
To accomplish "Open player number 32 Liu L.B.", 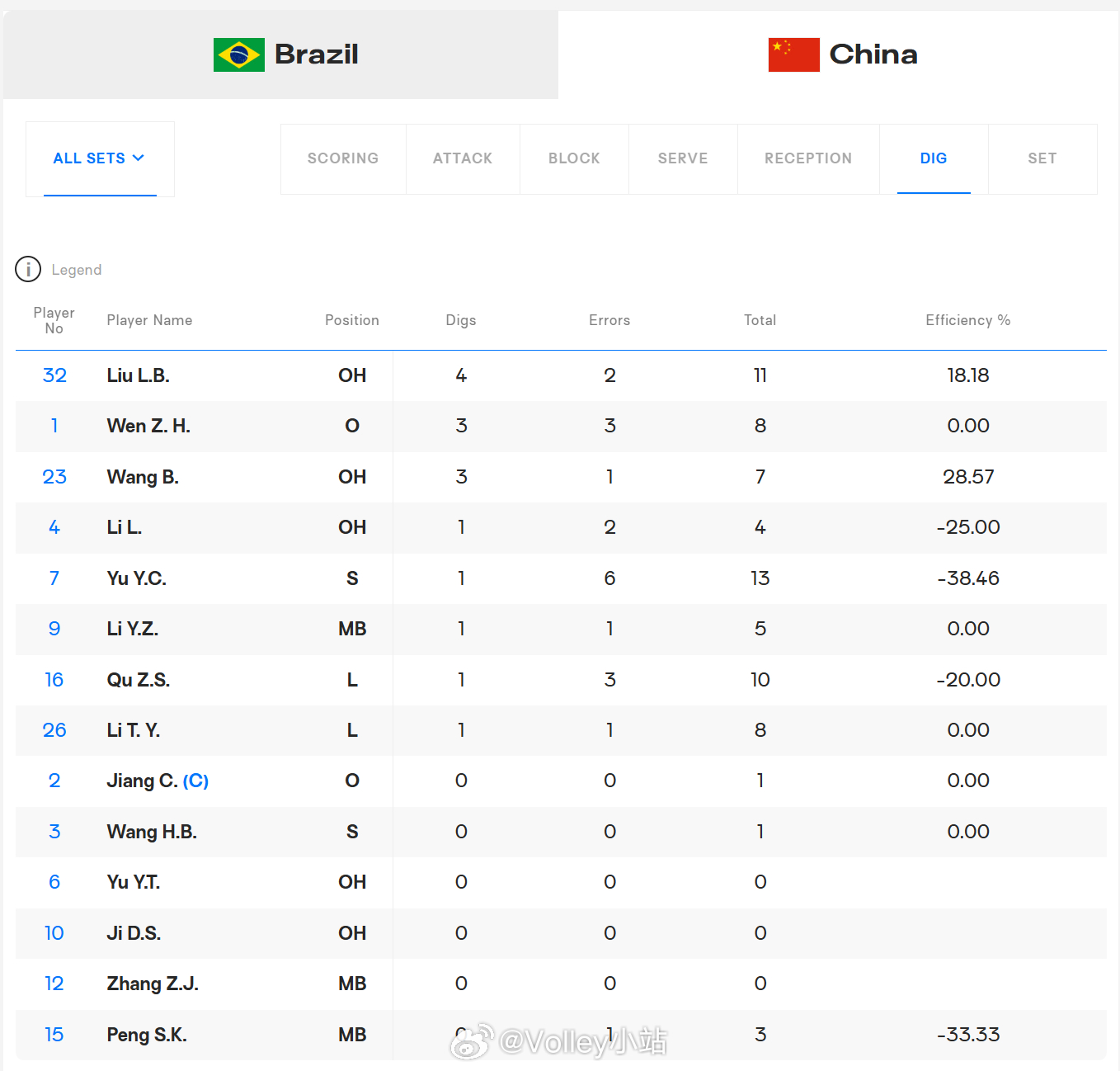I will [54, 375].
